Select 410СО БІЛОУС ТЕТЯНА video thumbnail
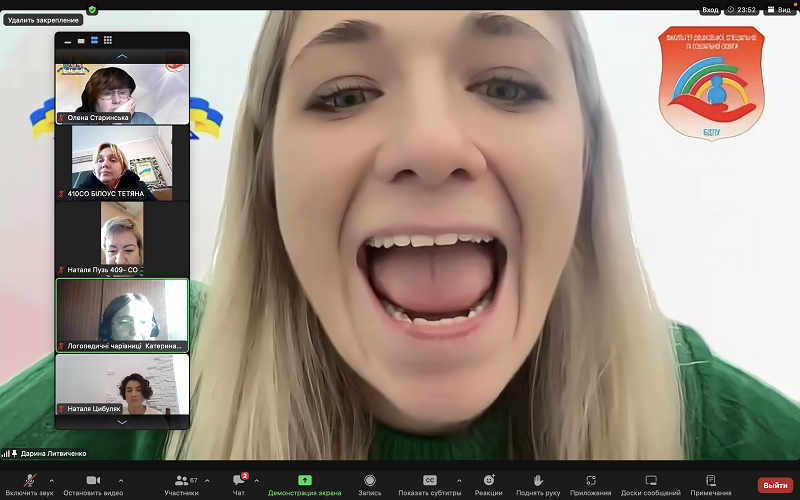 point(122,163)
